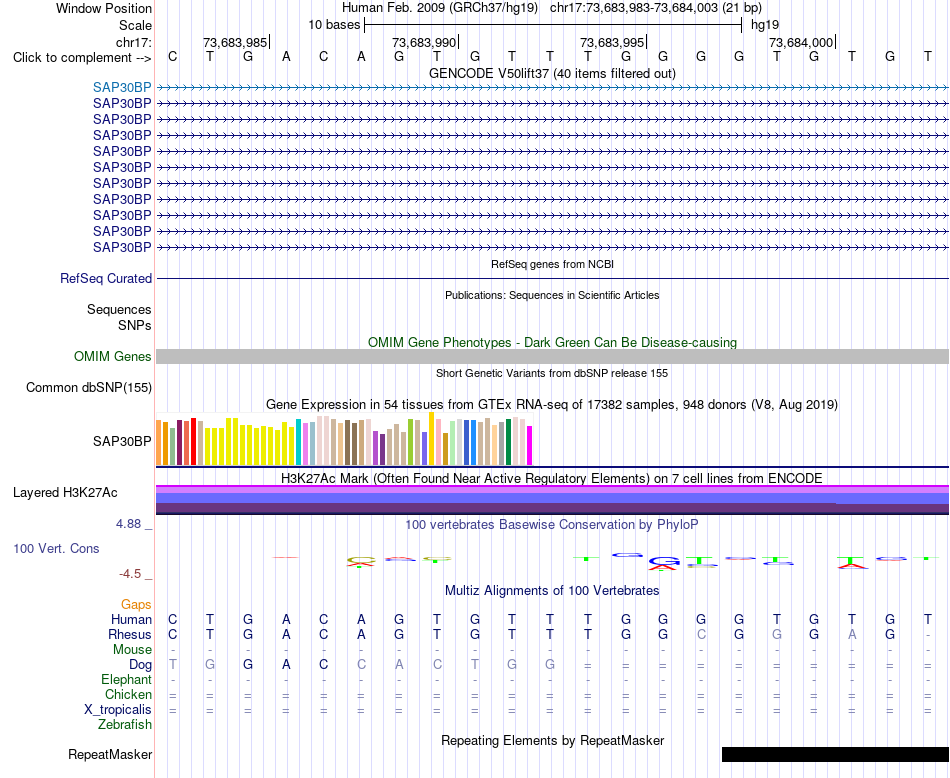Click the GENCODE V50lift37 track title
The image size is (950, 778).
click(552, 73)
